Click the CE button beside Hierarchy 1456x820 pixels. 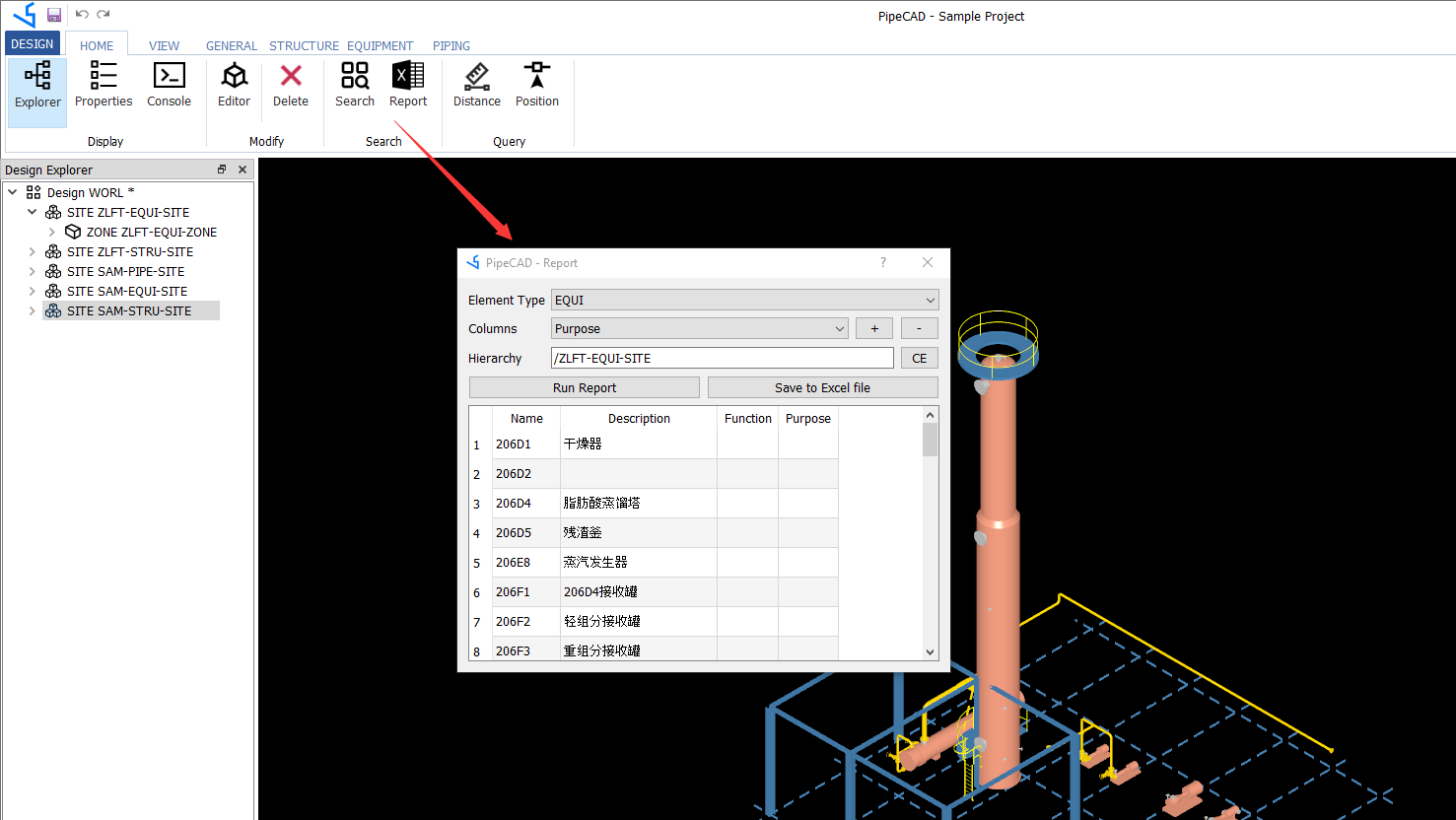(920, 358)
